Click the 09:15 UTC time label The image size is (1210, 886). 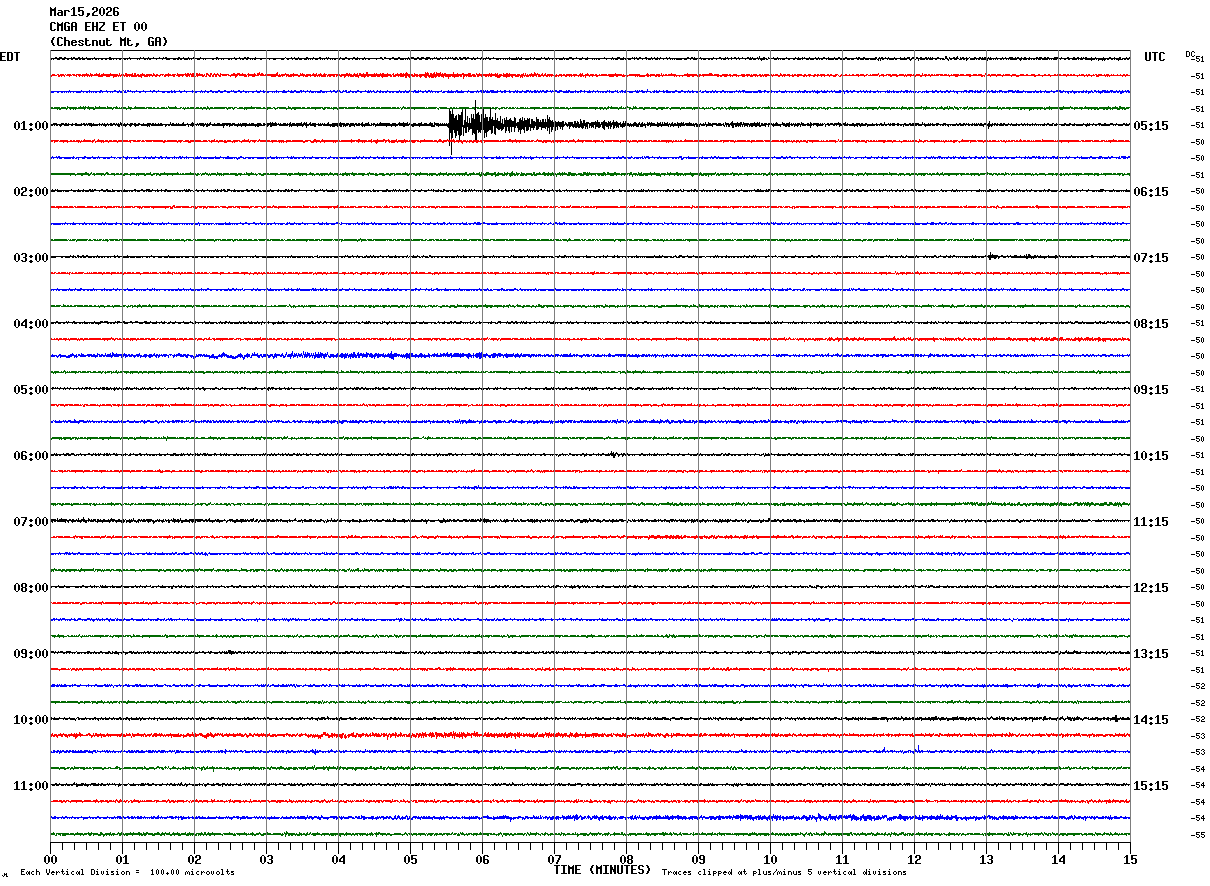(x=1150, y=390)
